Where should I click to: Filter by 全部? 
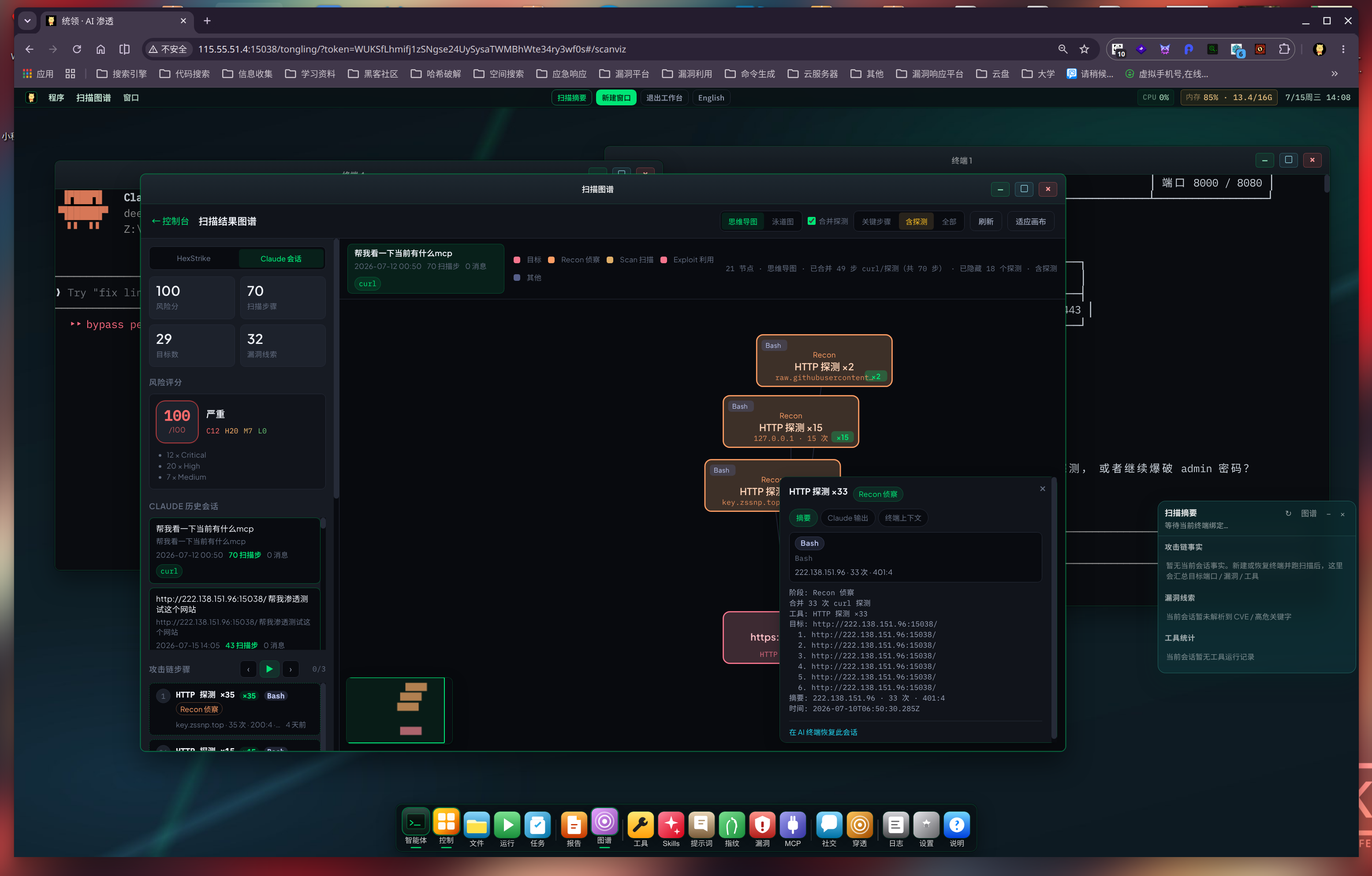point(949,222)
